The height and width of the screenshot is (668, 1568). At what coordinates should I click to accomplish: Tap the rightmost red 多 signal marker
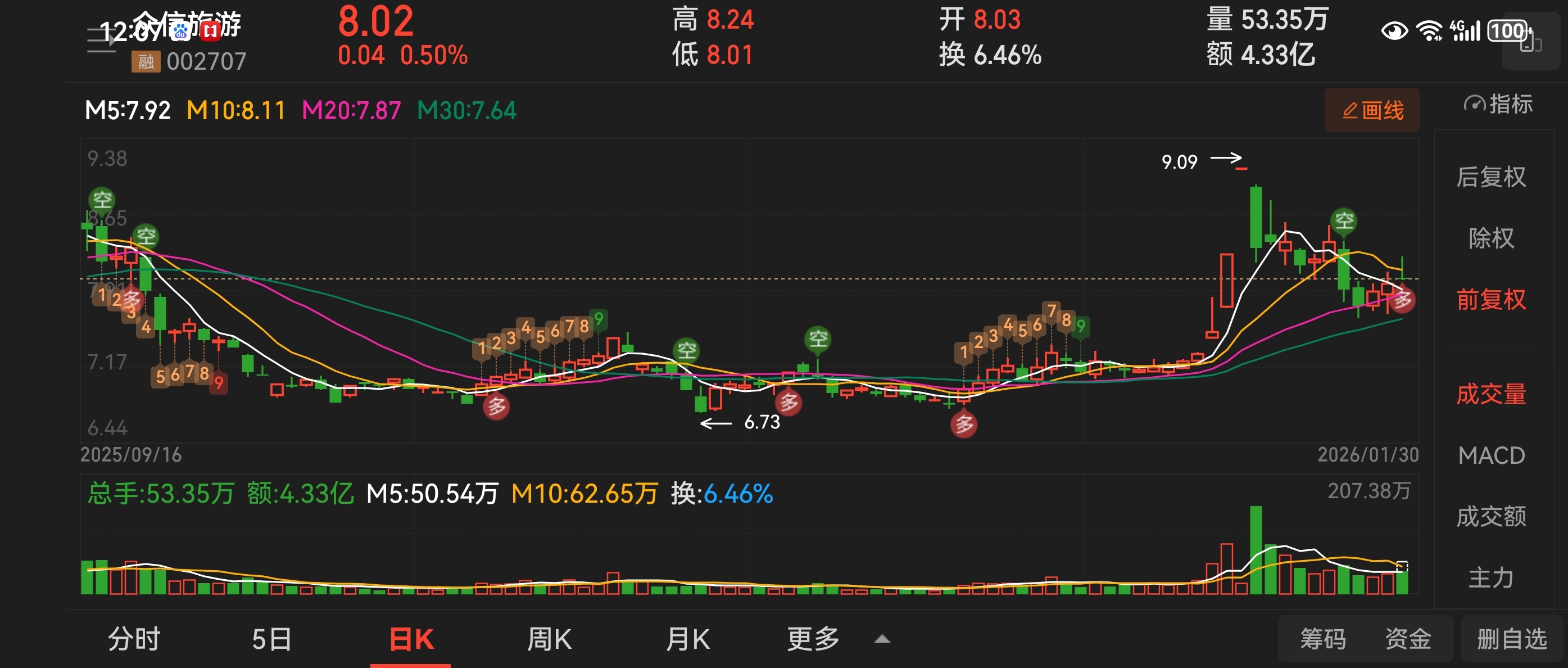pyautogui.click(x=1402, y=300)
